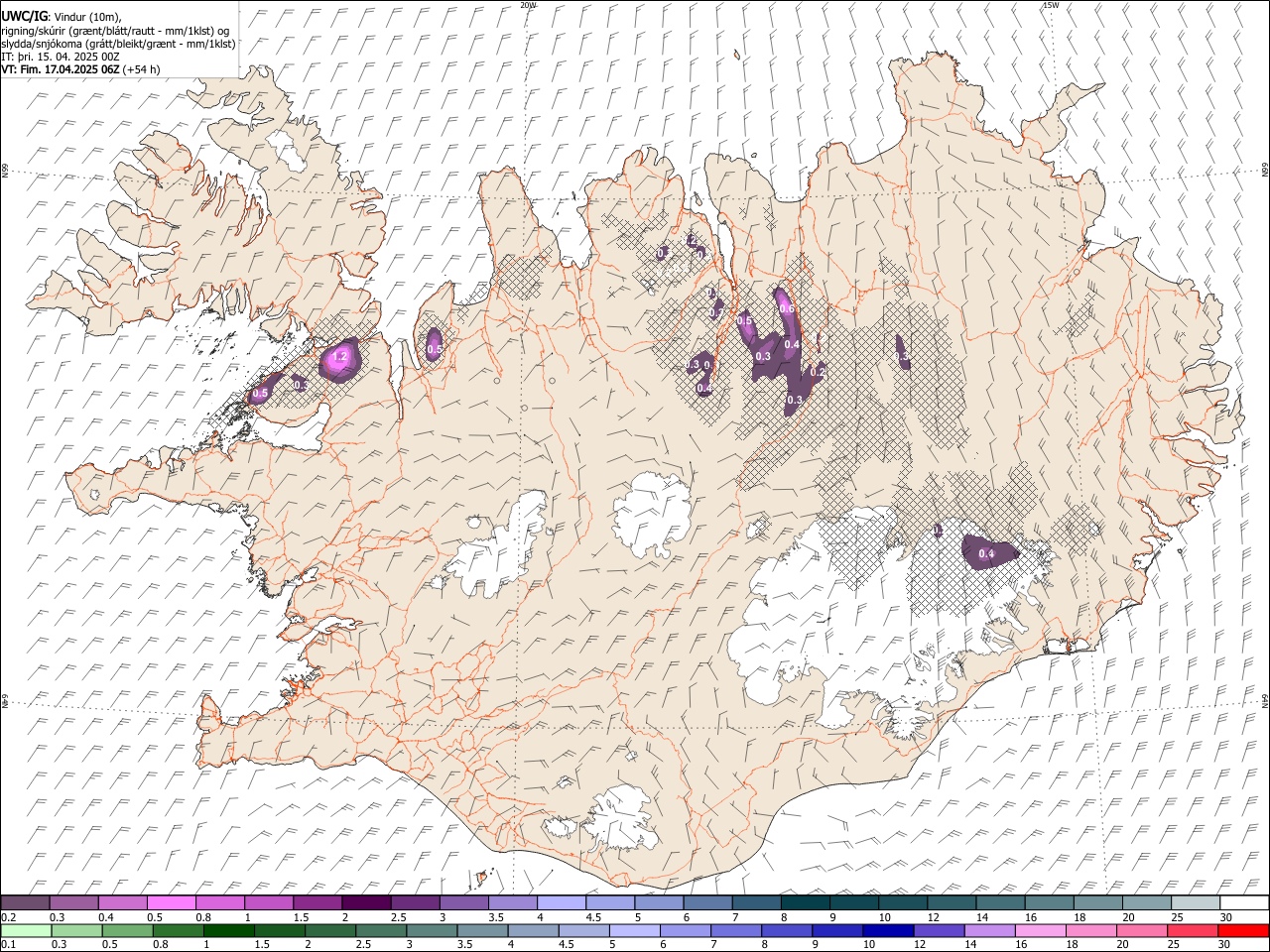The height and width of the screenshot is (952, 1270).
Task: Select the purple swatch at 2.5 in top legend row
Action: point(415,903)
